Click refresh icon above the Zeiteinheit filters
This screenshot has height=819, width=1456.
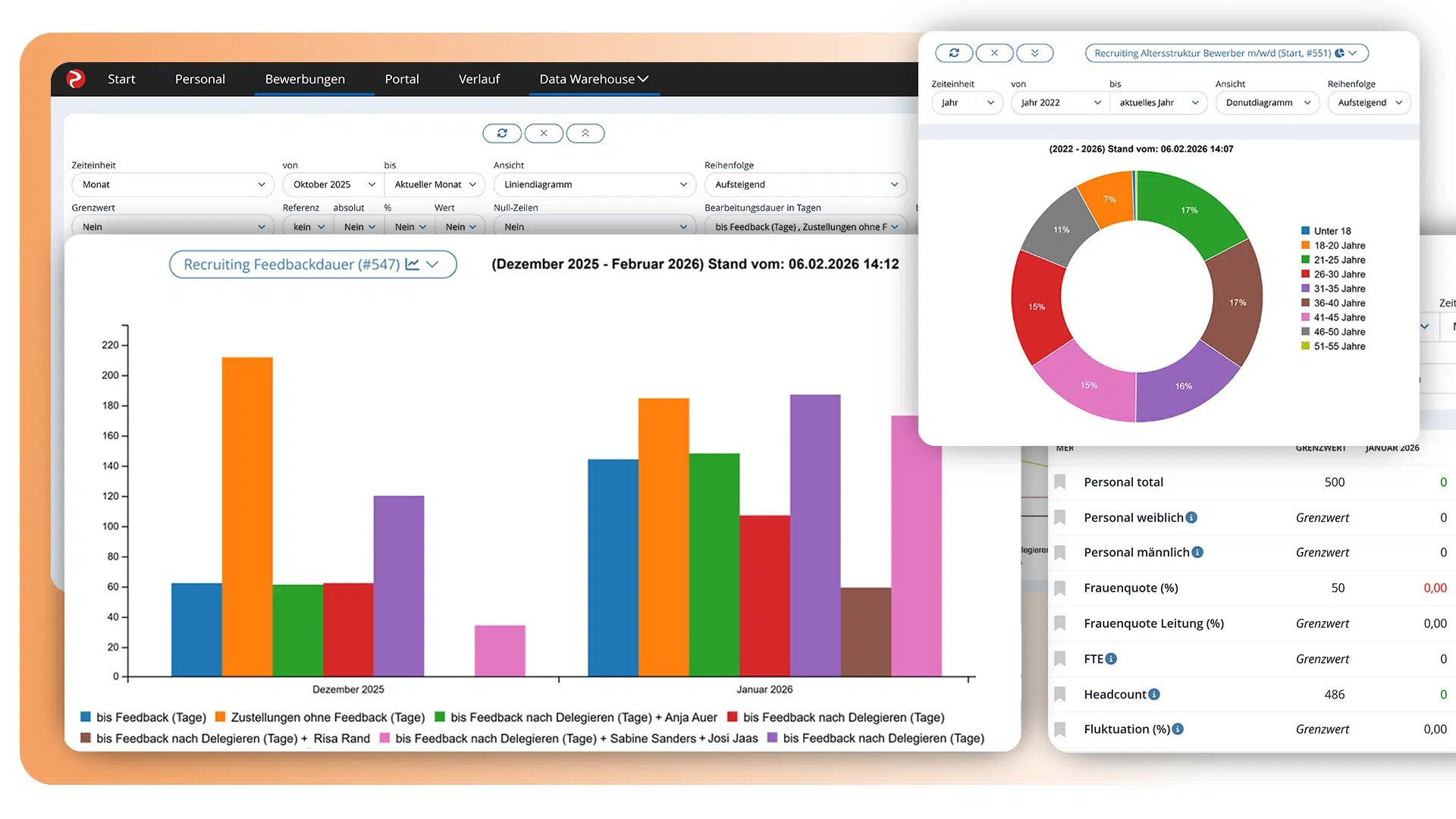tap(502, 133)
